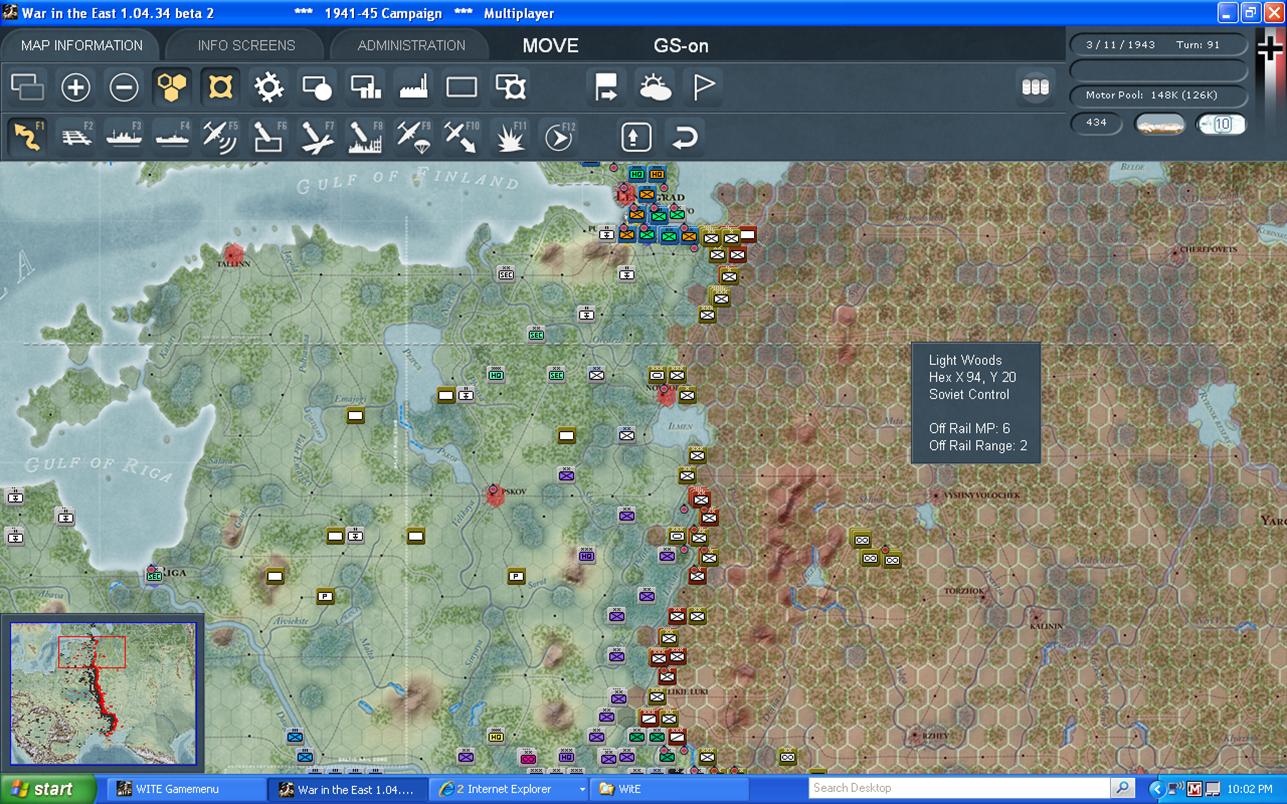Screen dimensions: 1287x804
Task: Select F10 air transfer mode icon
Action: point(461,136)
